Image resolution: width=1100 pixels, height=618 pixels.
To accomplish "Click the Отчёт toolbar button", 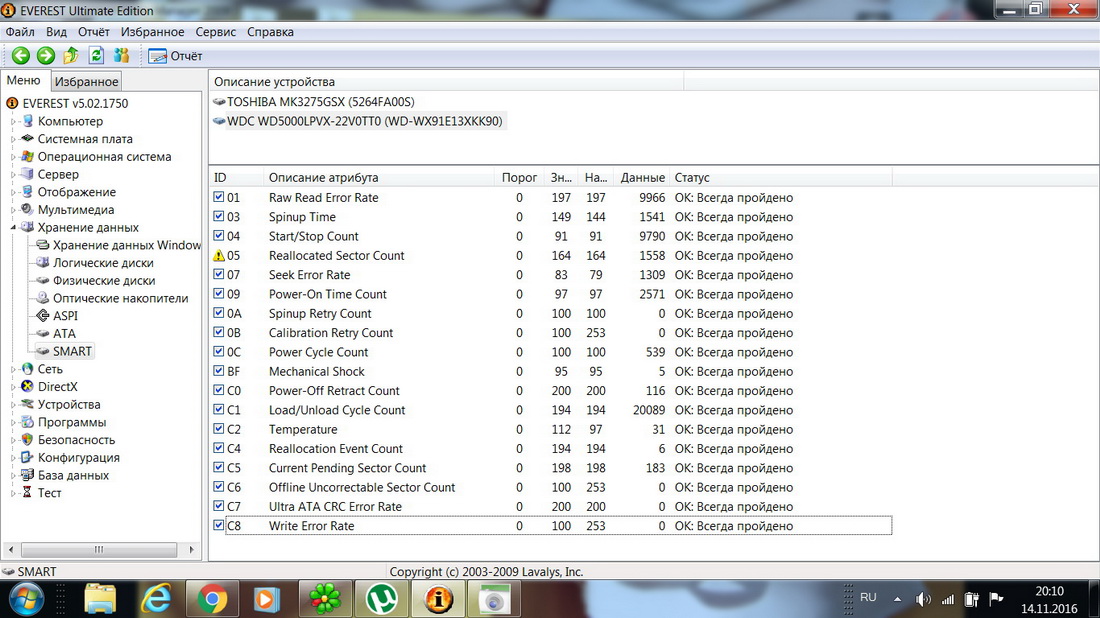I will tap(176, 56).
